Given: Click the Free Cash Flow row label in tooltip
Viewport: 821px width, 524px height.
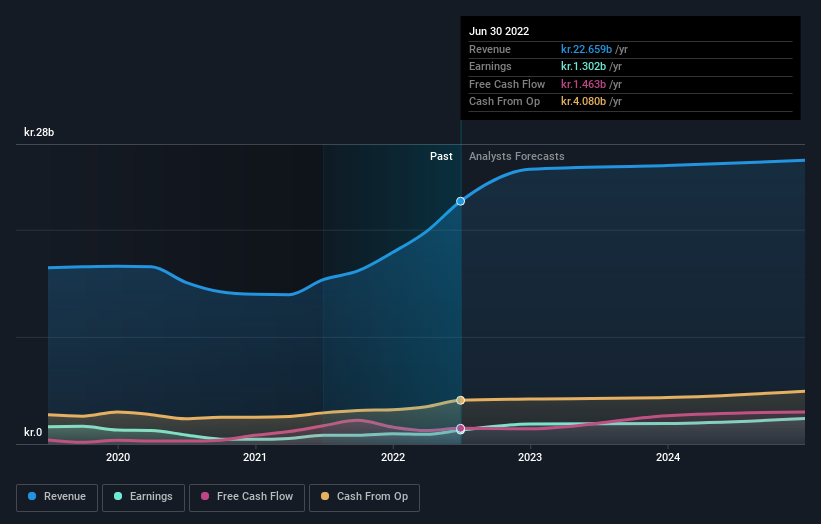Looking at the screenshot, I should click(x=507, y=84).
